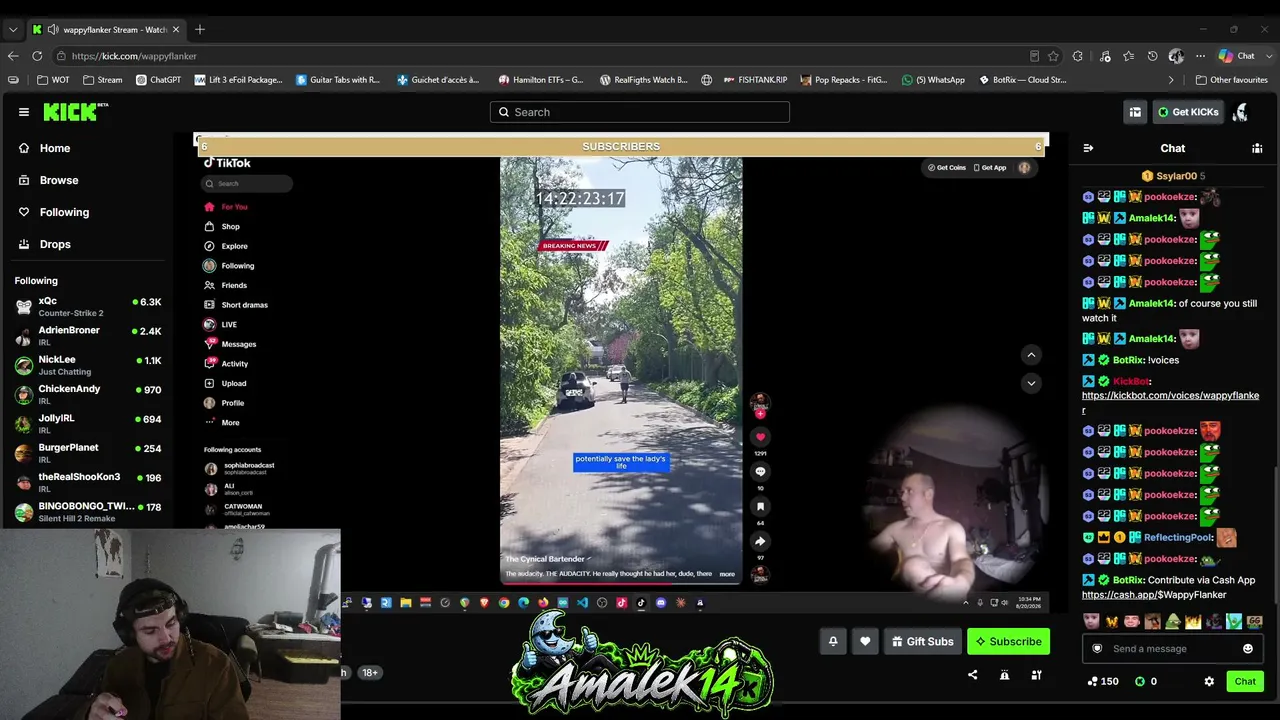
Task: Open the ChatGPT bookmark
Action: 158,80
